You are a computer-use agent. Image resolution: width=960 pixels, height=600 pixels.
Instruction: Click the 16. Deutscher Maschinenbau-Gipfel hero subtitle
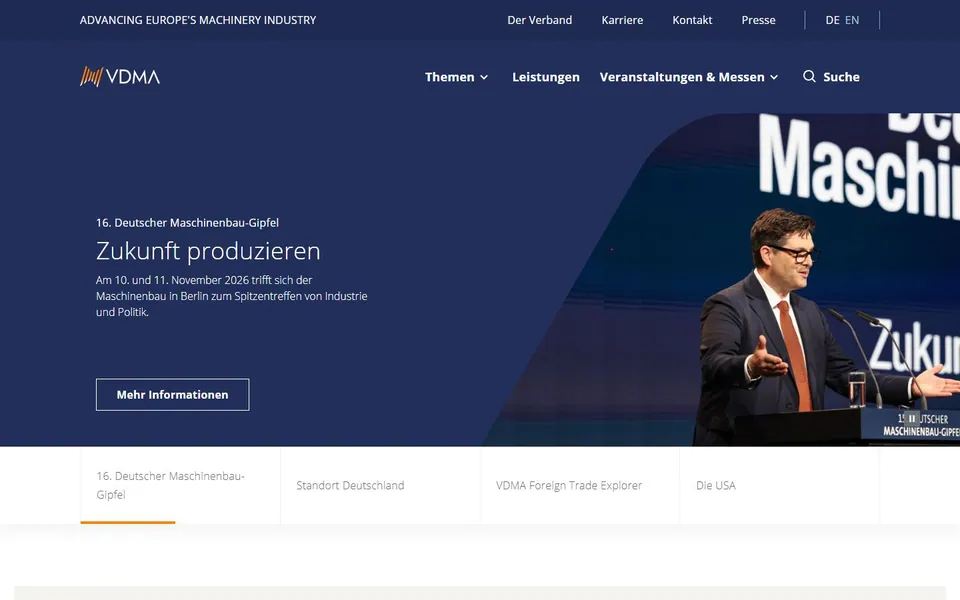coord(187,223)
